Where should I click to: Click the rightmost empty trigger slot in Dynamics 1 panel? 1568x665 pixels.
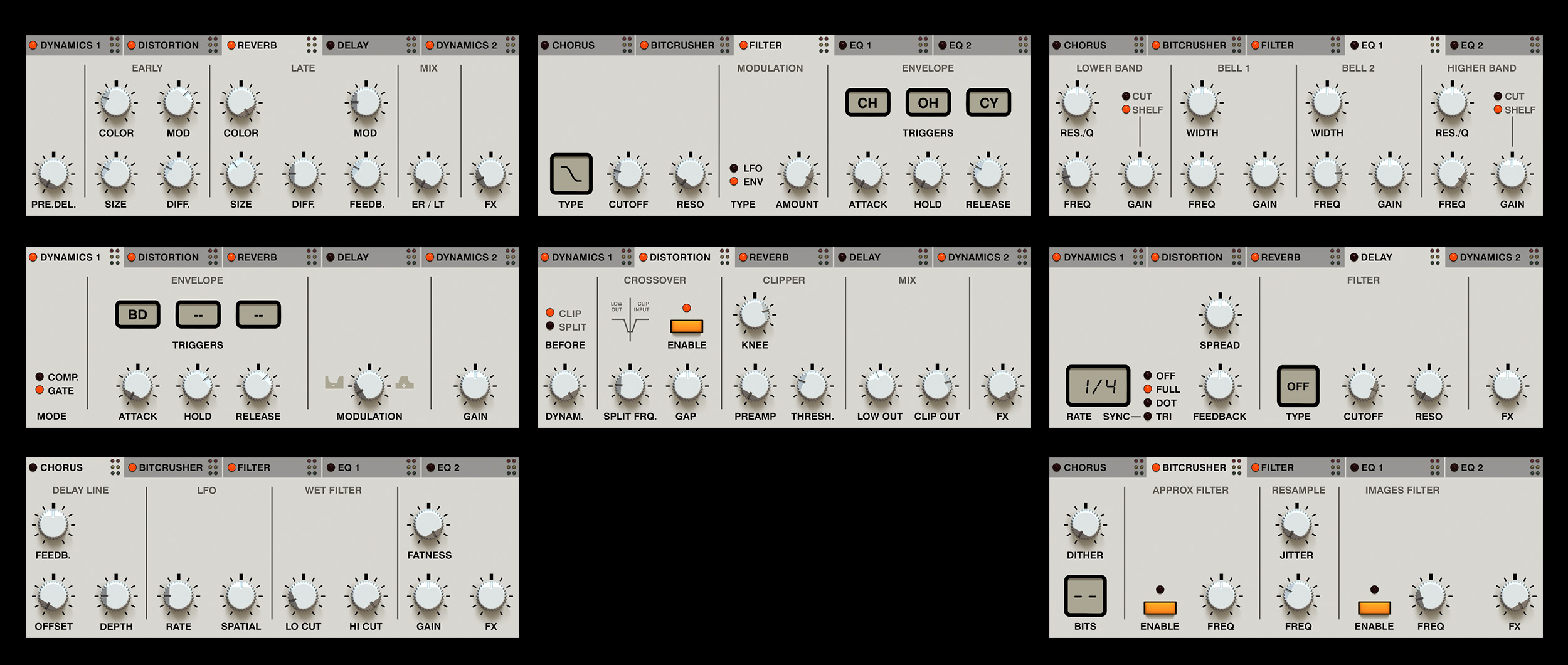click(x=258, y=314)
